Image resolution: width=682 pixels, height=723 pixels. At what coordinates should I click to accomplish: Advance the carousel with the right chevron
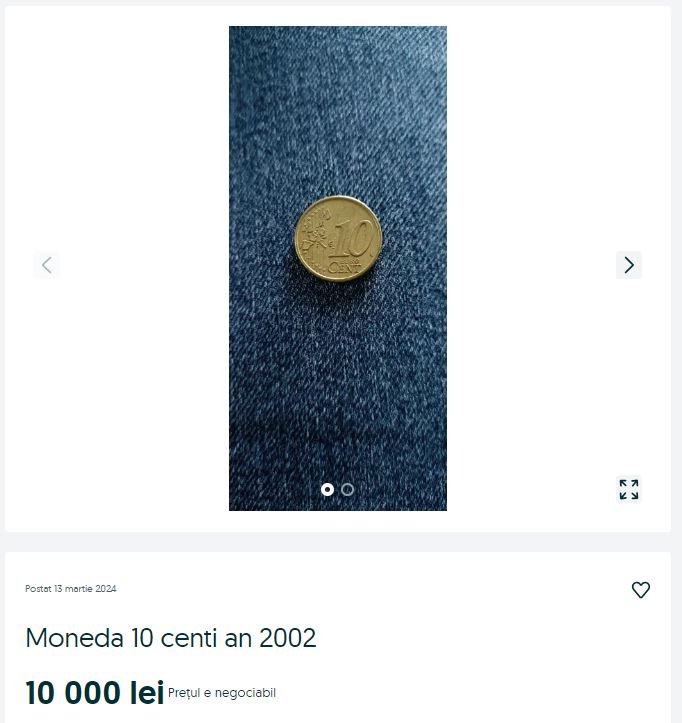click(x=629, y=265)
